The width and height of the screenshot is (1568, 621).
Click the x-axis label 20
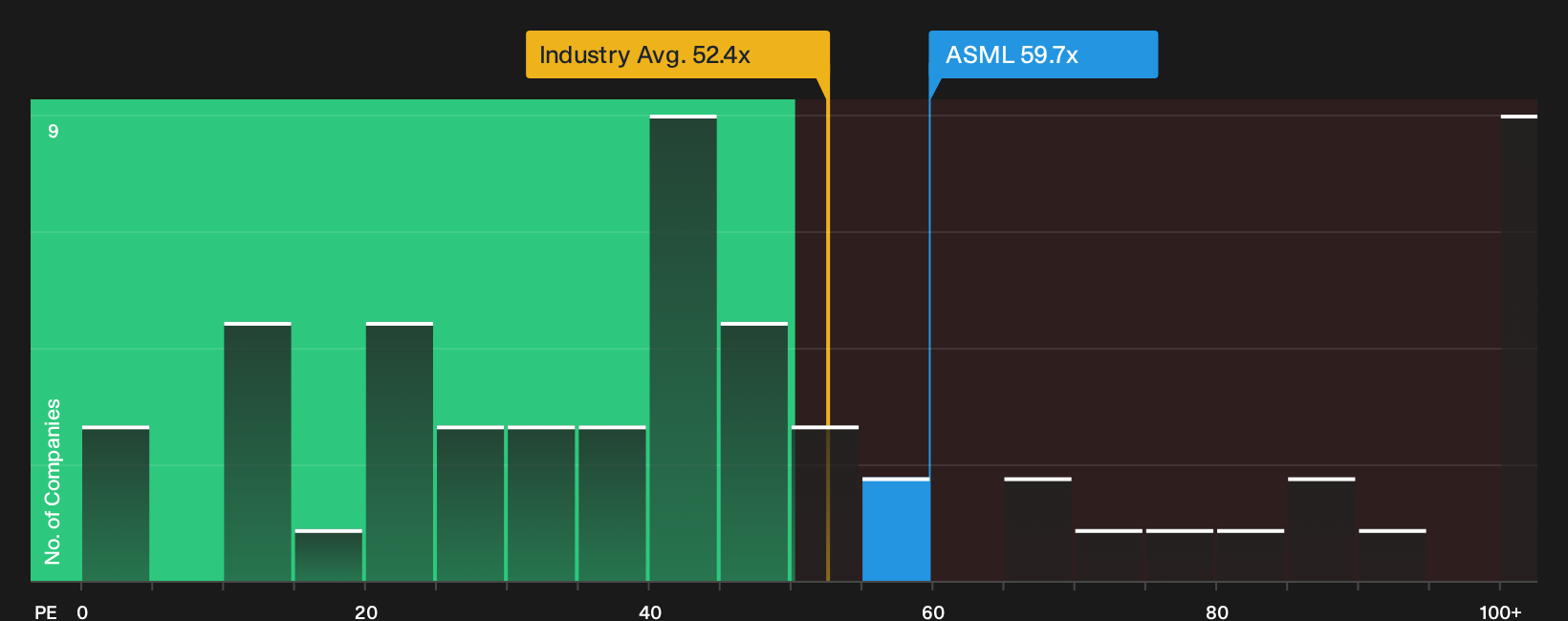coord(366,611)
